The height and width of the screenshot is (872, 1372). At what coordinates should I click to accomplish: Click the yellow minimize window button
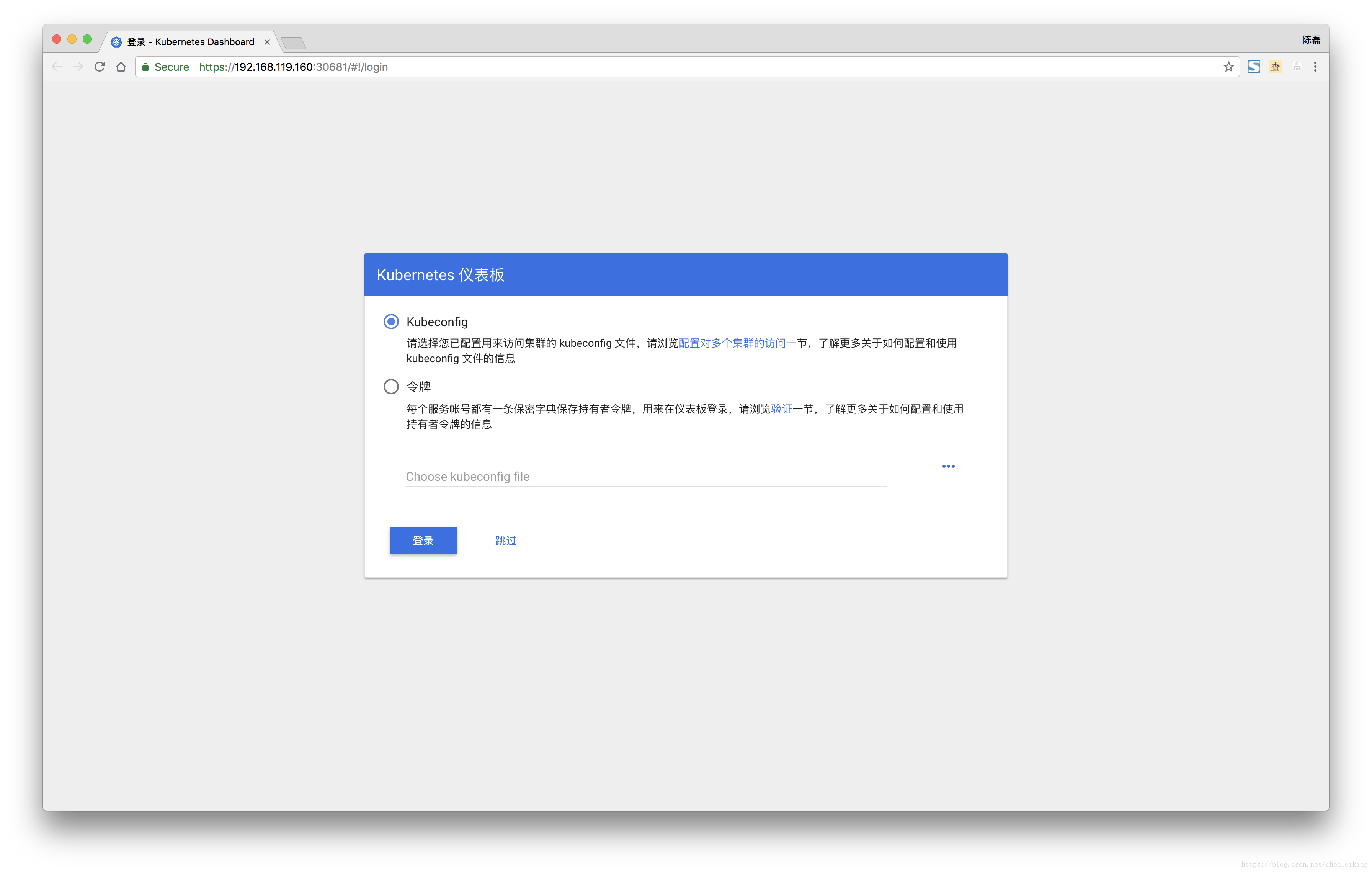pyautogui.click(x=72, y=39)
